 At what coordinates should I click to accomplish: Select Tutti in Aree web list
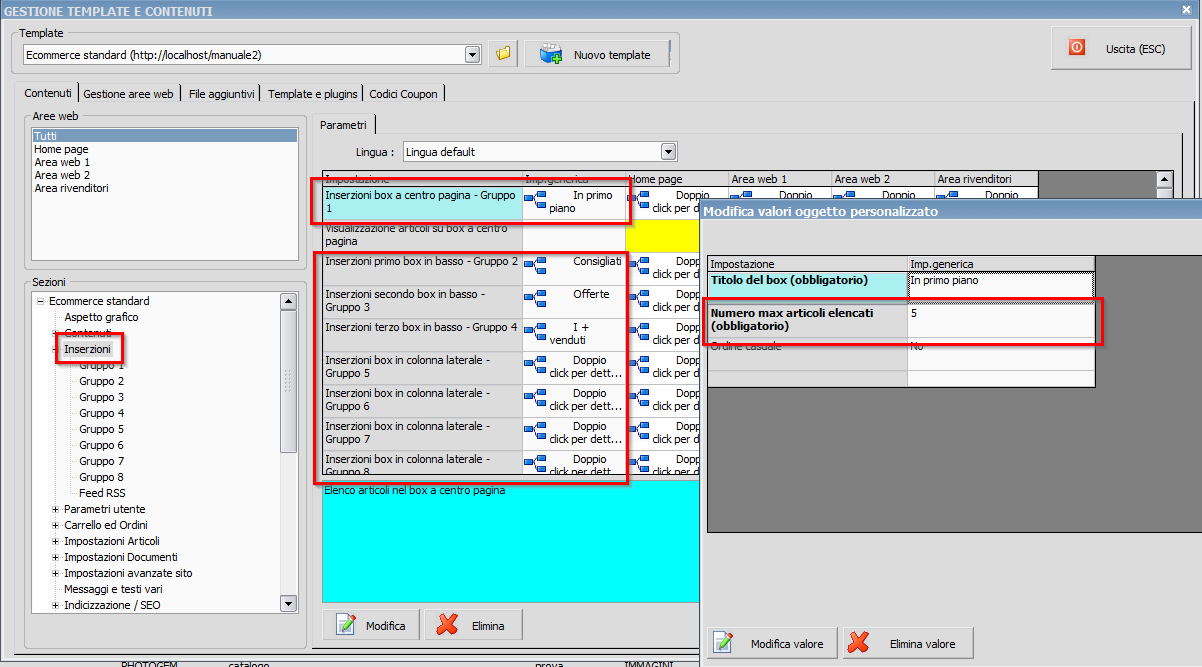pyautogui.click(x=164, y=136)
